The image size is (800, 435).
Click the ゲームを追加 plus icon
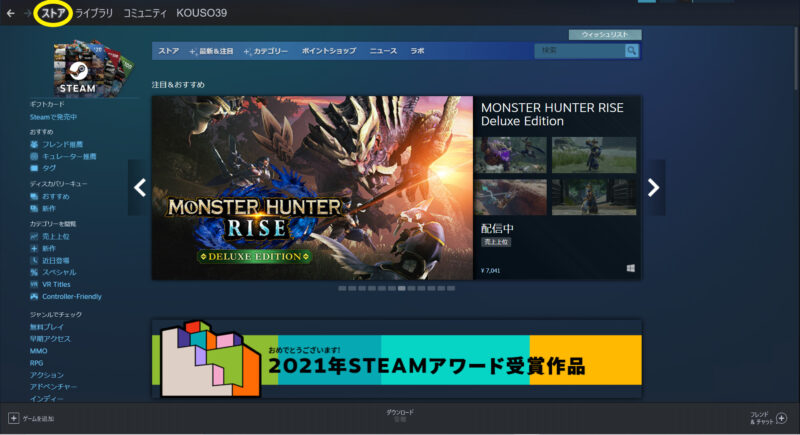14,418
